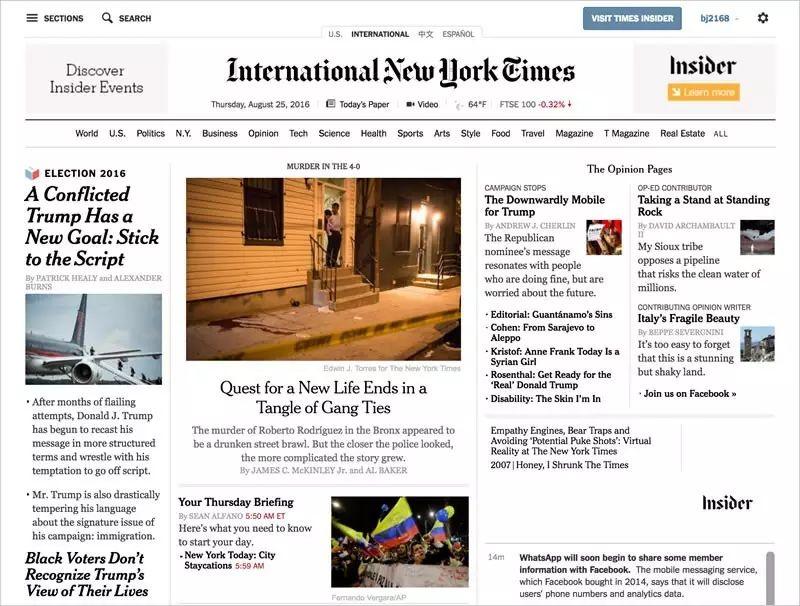
Task: Click the Trump airplane photo thumbnail
Action: click(x=93, y=339)
